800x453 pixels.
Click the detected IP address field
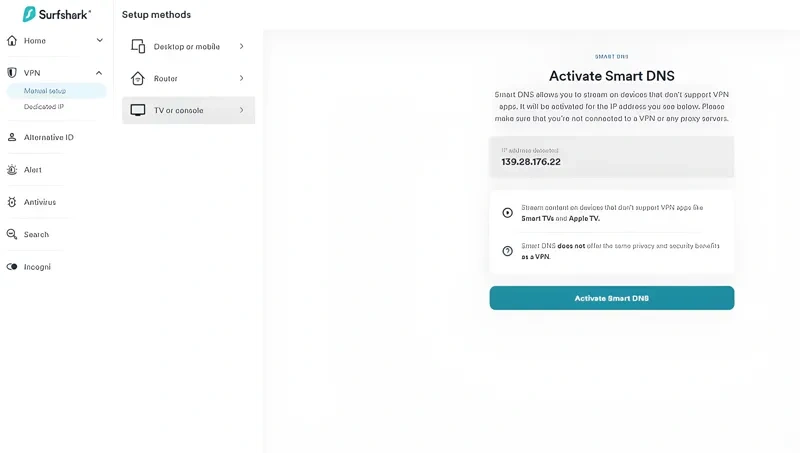click(x=611, y=157)
